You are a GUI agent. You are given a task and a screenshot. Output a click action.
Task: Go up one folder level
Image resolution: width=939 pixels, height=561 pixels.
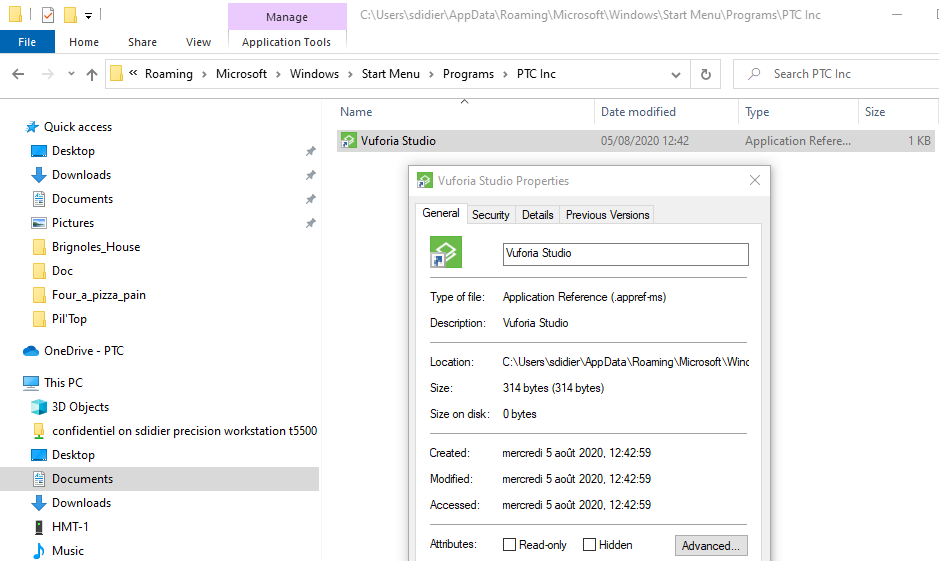pos(92,74)
